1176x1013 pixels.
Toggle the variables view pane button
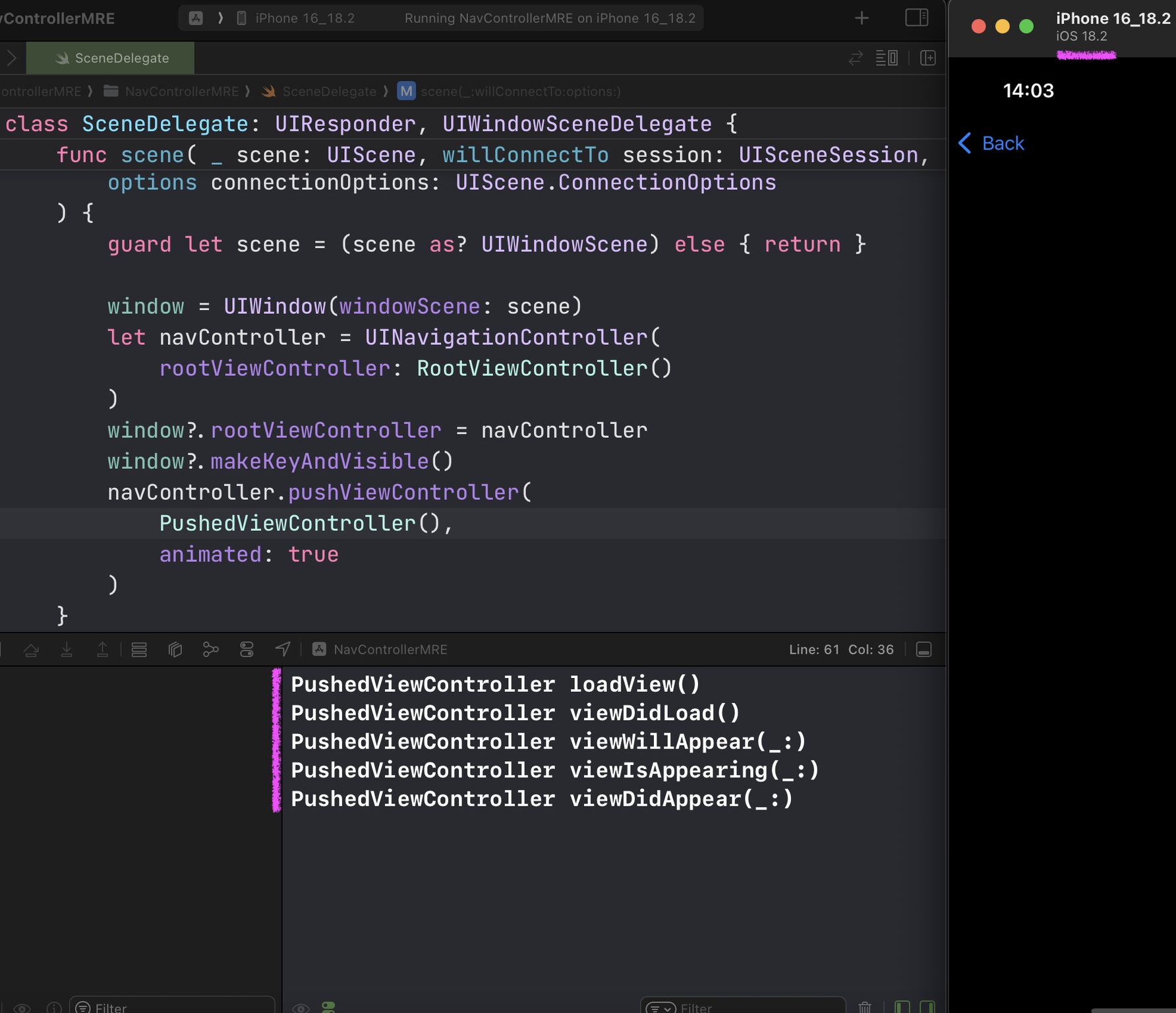point(902,1007)
